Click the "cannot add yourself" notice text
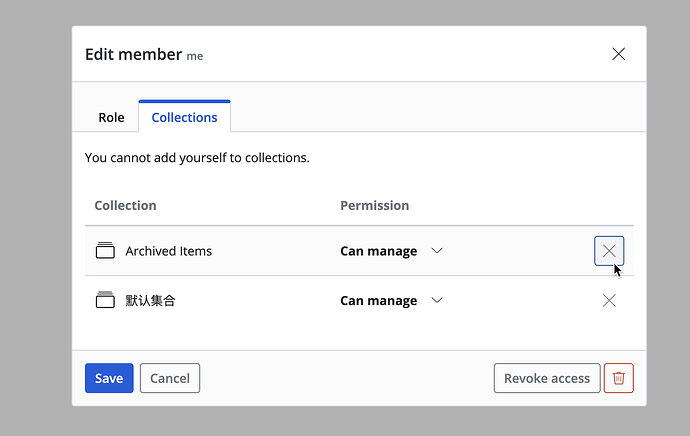This screenshot has height=436, width=690. click(197, 157)
